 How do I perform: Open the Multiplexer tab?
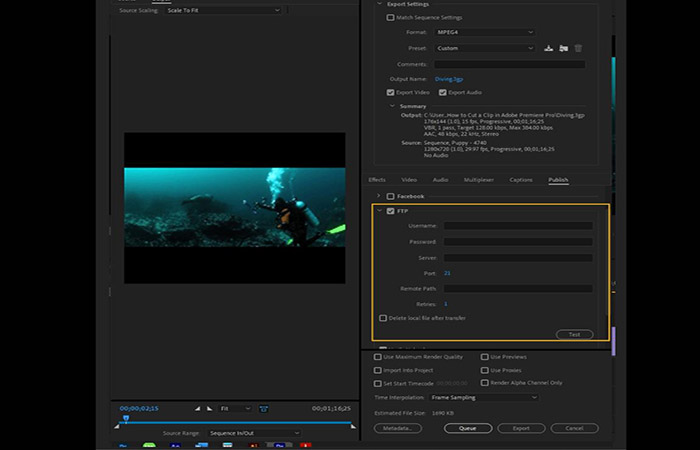[479, 179]
